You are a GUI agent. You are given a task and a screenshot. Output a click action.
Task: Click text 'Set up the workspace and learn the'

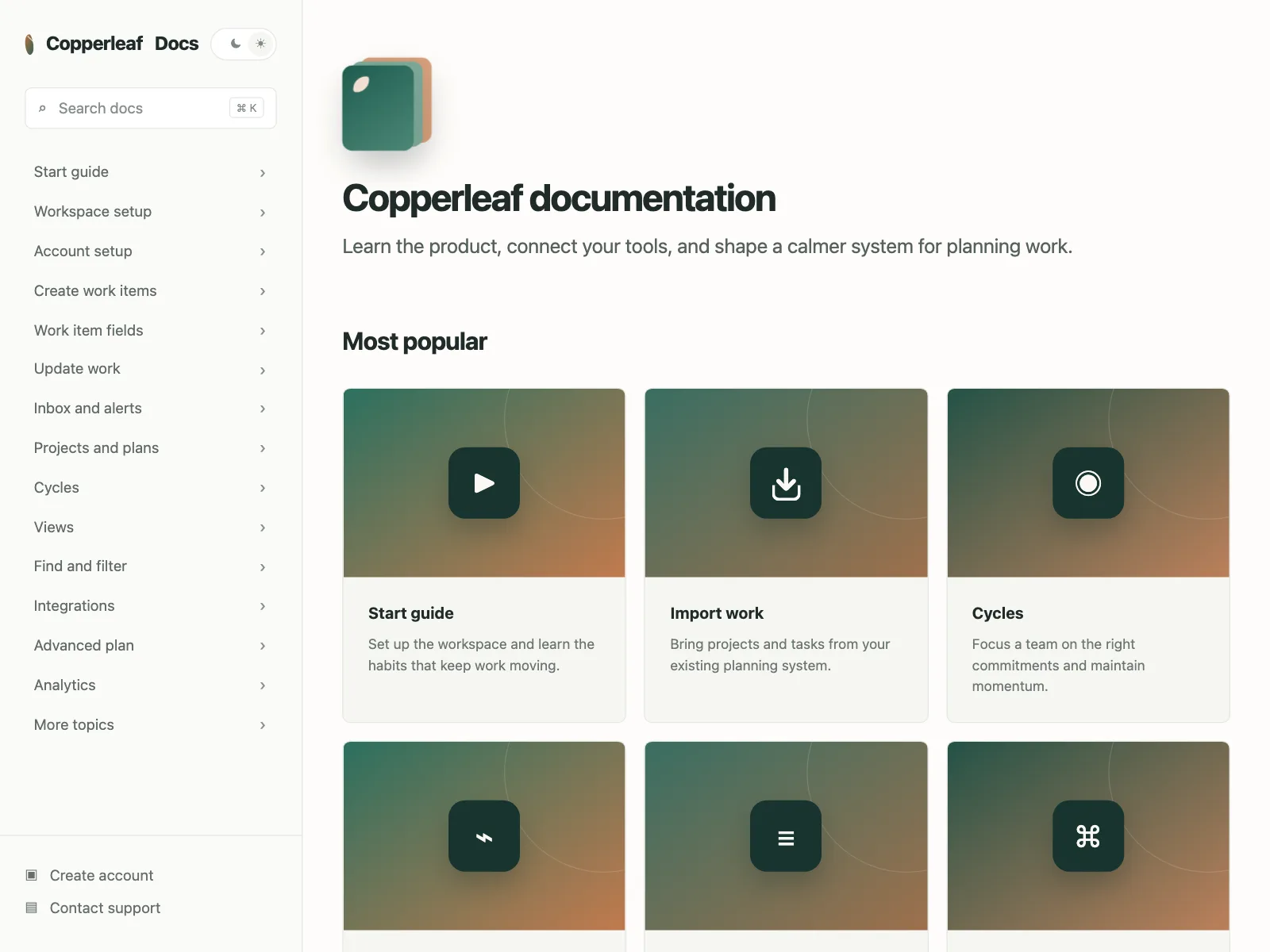(481, 644)
